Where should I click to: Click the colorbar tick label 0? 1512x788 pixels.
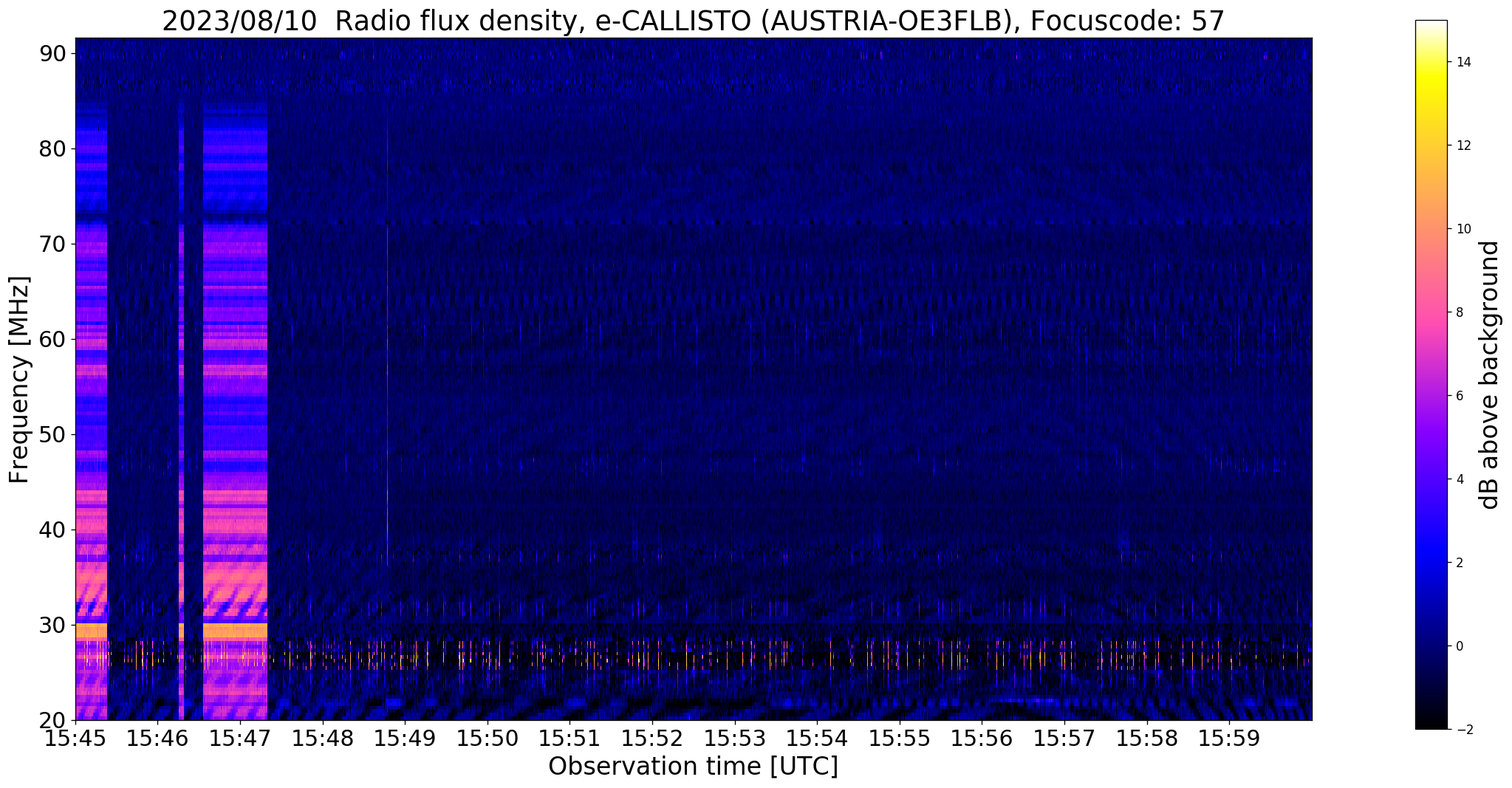[x=1459, y=646]
